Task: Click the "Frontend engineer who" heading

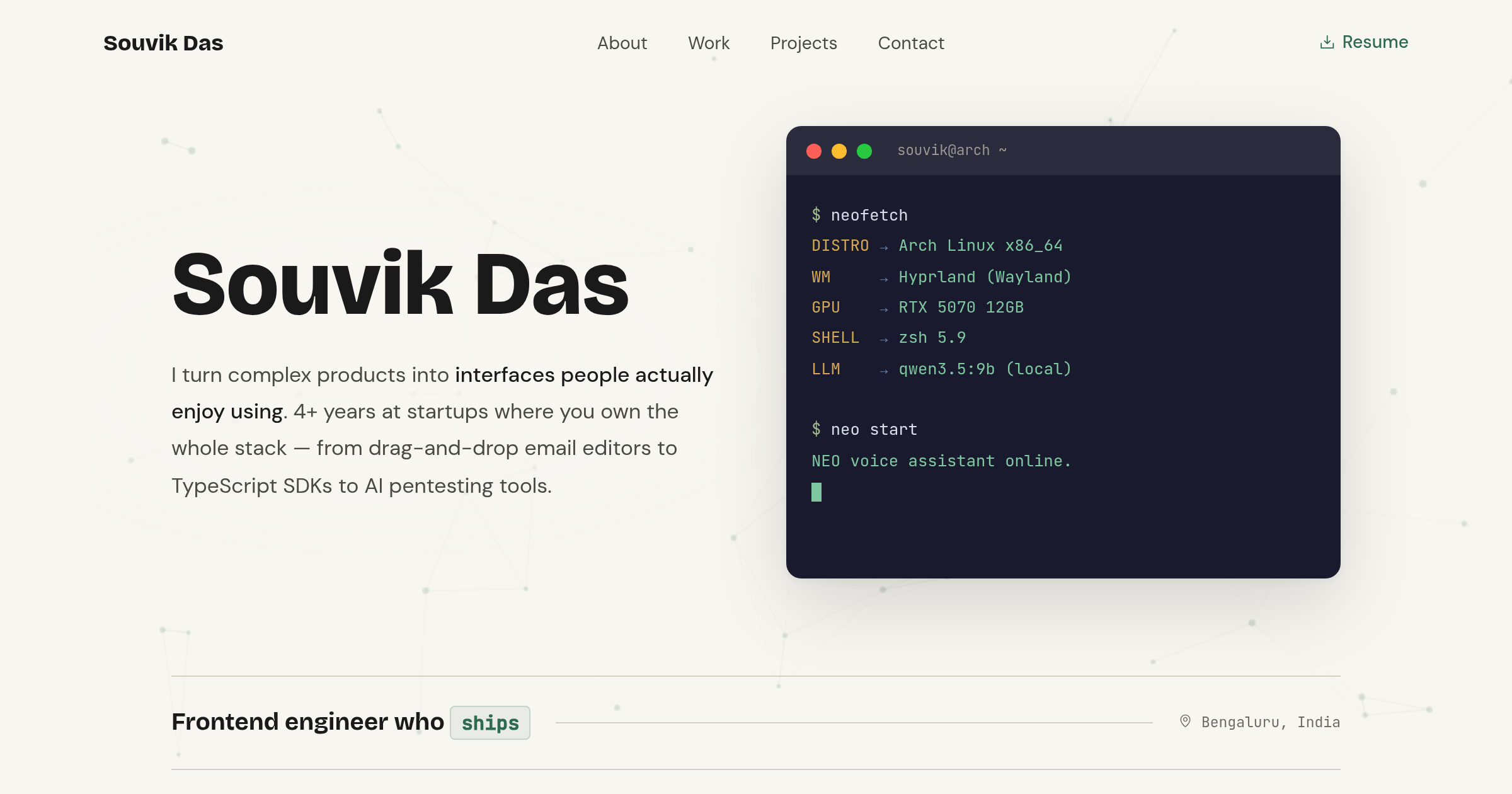Action: click(307, 722)
